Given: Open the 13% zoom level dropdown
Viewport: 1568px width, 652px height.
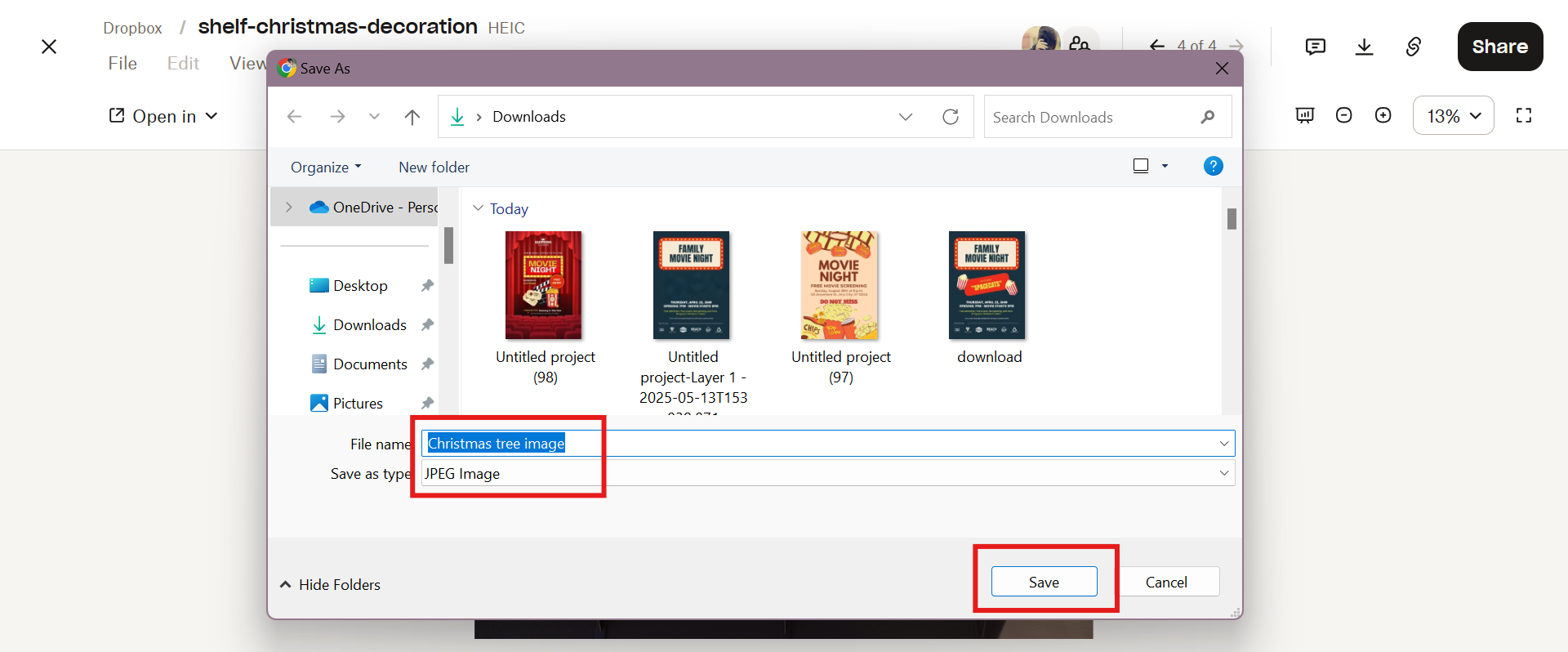Looking at the screenshot, I should (1454, 116).
